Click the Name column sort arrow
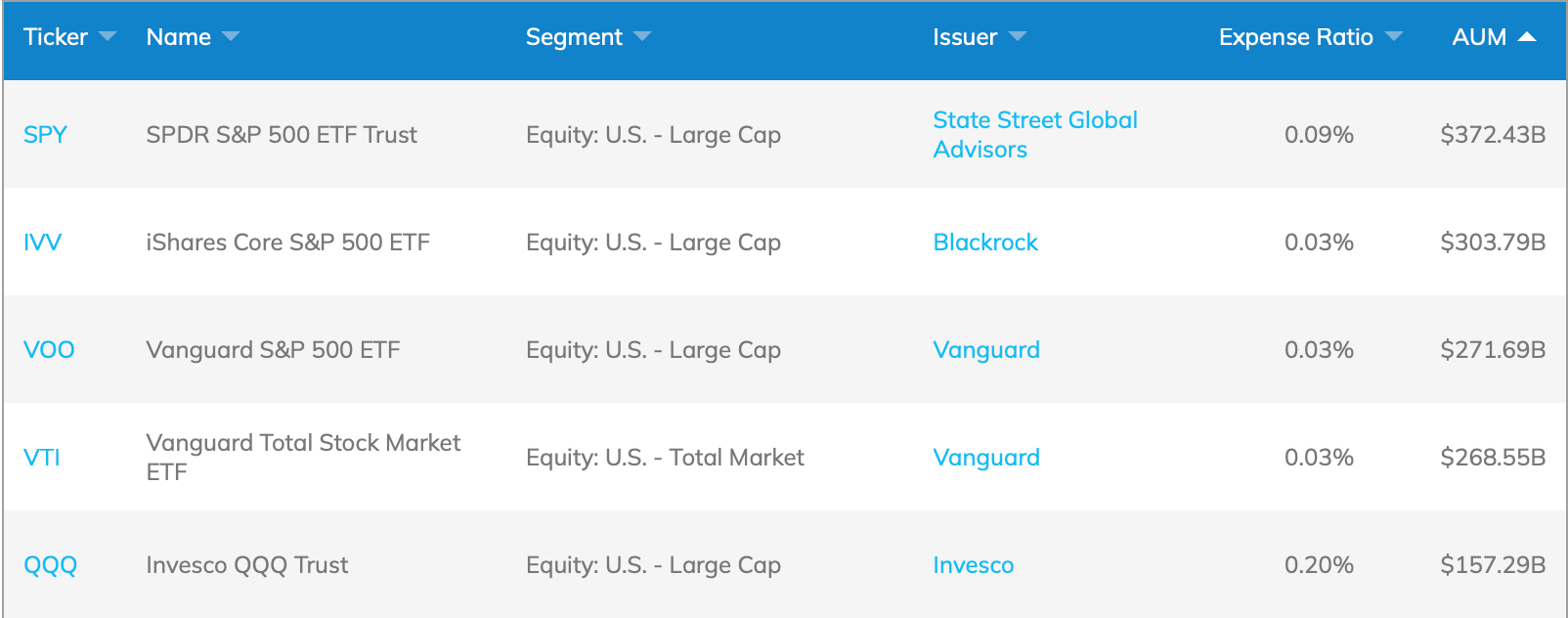This screenshot has height=618, width=1568. 231,37
